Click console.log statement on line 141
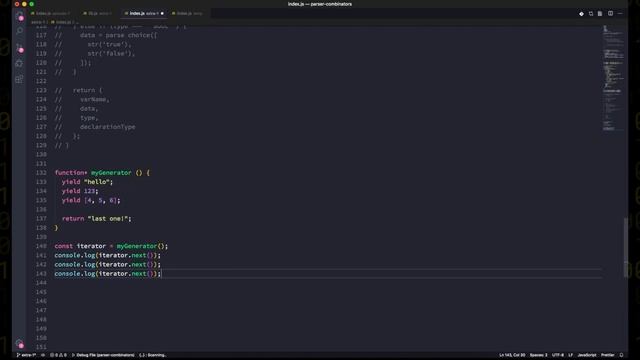Screen dimensions: 640x360 (x=107, y=256)
